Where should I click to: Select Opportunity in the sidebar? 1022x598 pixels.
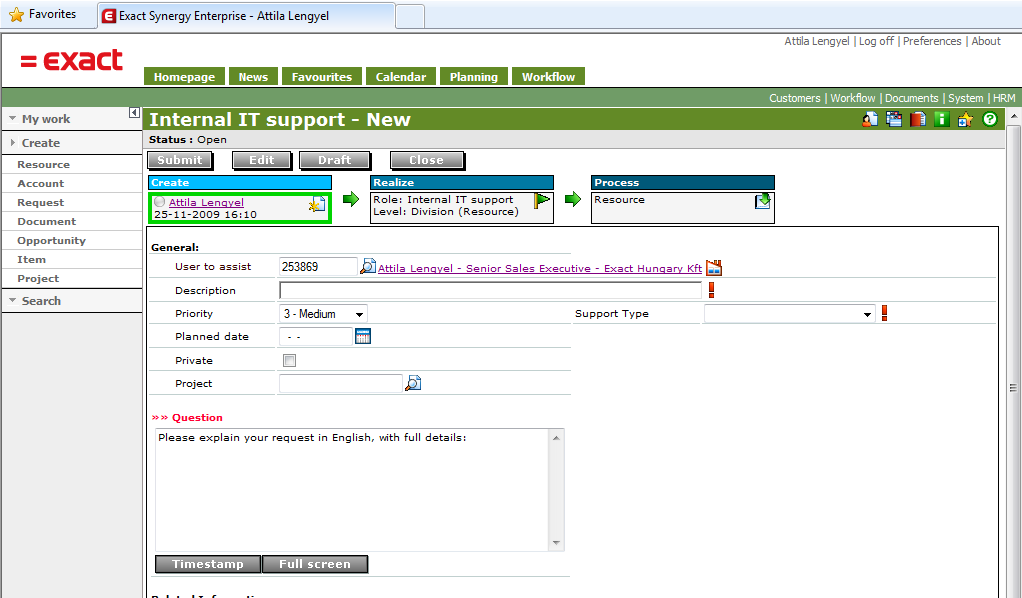pyautogui.click(x=51, y=240)
